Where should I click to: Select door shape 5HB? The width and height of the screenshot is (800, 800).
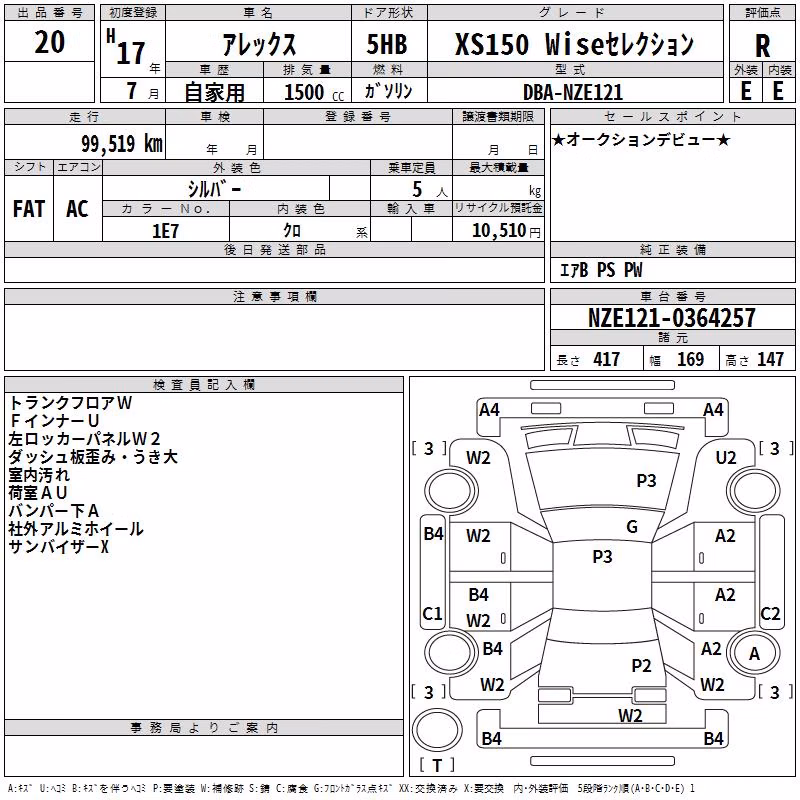(x=387, y=44)
